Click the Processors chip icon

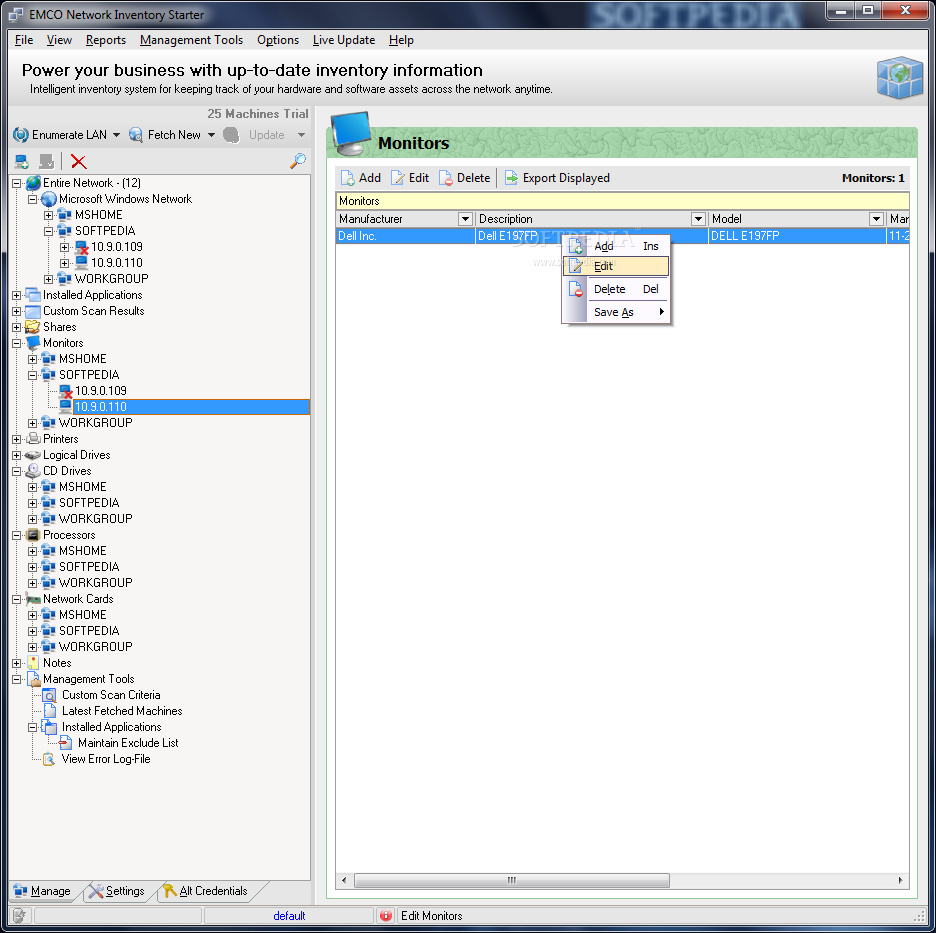point(33,535)
